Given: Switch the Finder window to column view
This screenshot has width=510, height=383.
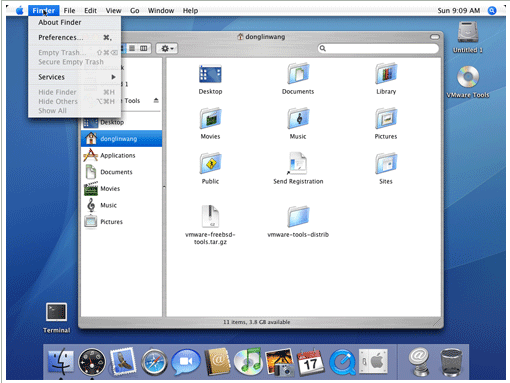Looking at the screenshot, I should (144, 48).
